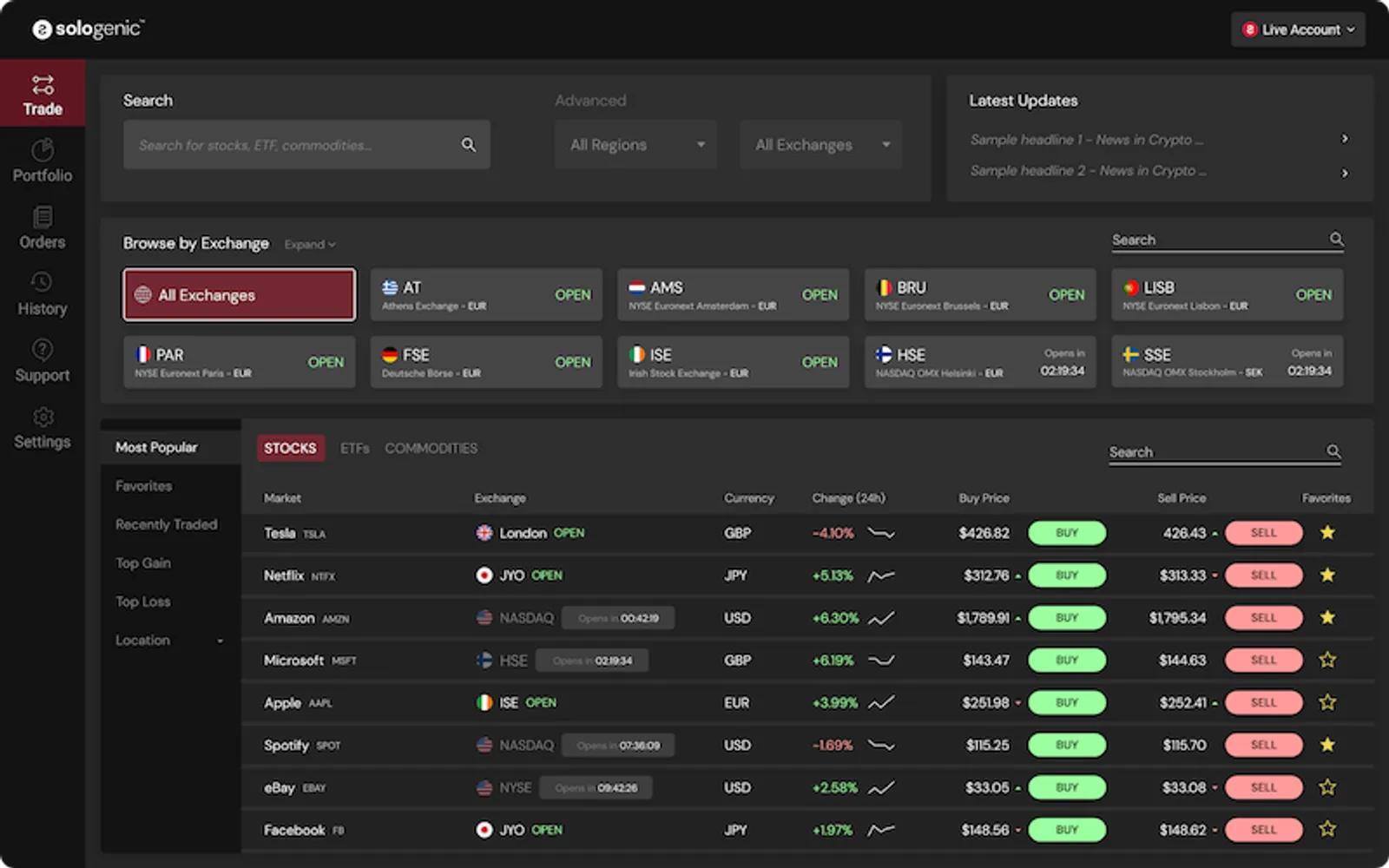Click the Japan flag icon in Netflix row

484,575
